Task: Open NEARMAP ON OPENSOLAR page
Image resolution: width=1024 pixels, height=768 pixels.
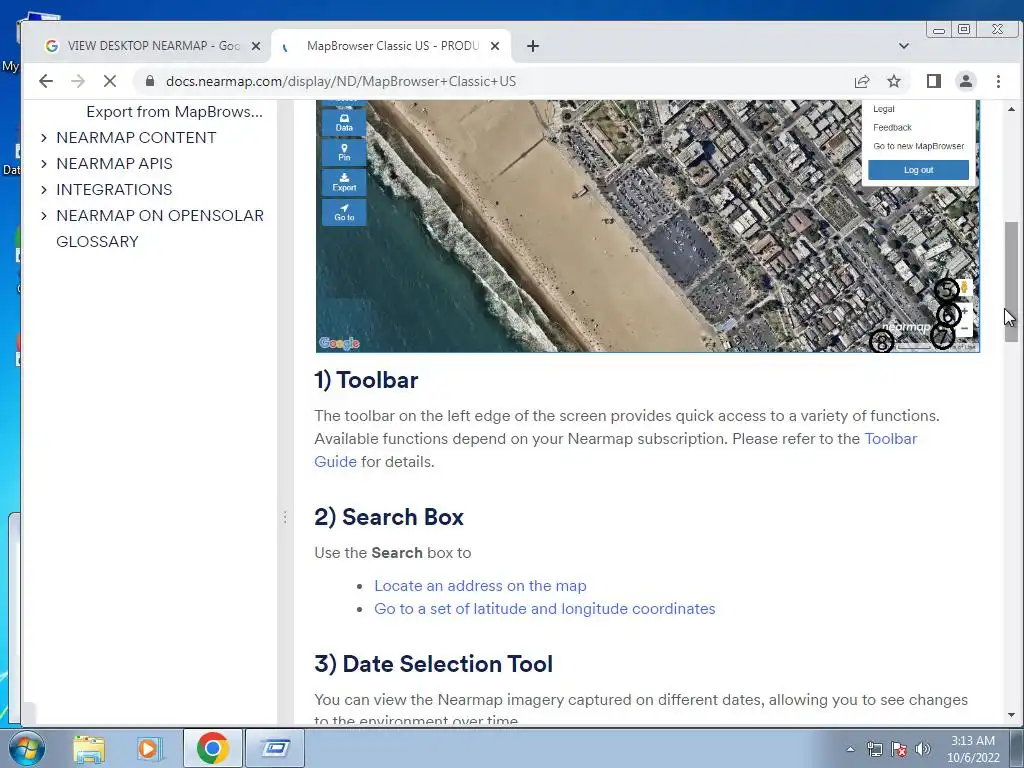Action: click(160, 216)
